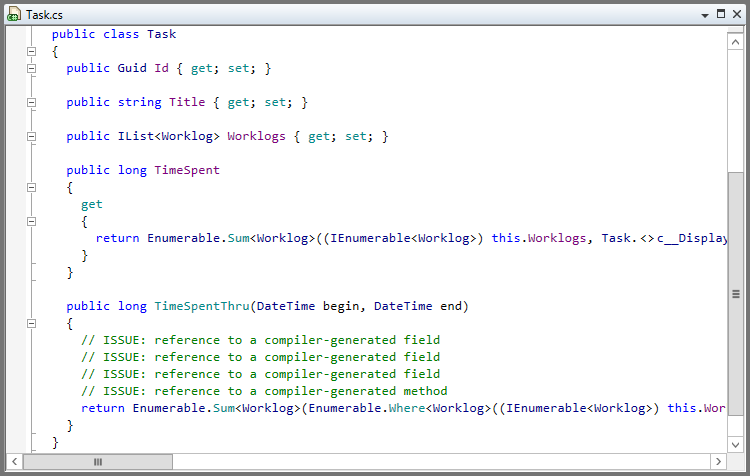Image resolution: width=750 pixels, height=476 pixels.
Task: Collapse the TimeSpent get accessor fold
Action: (x=32, y=221)
